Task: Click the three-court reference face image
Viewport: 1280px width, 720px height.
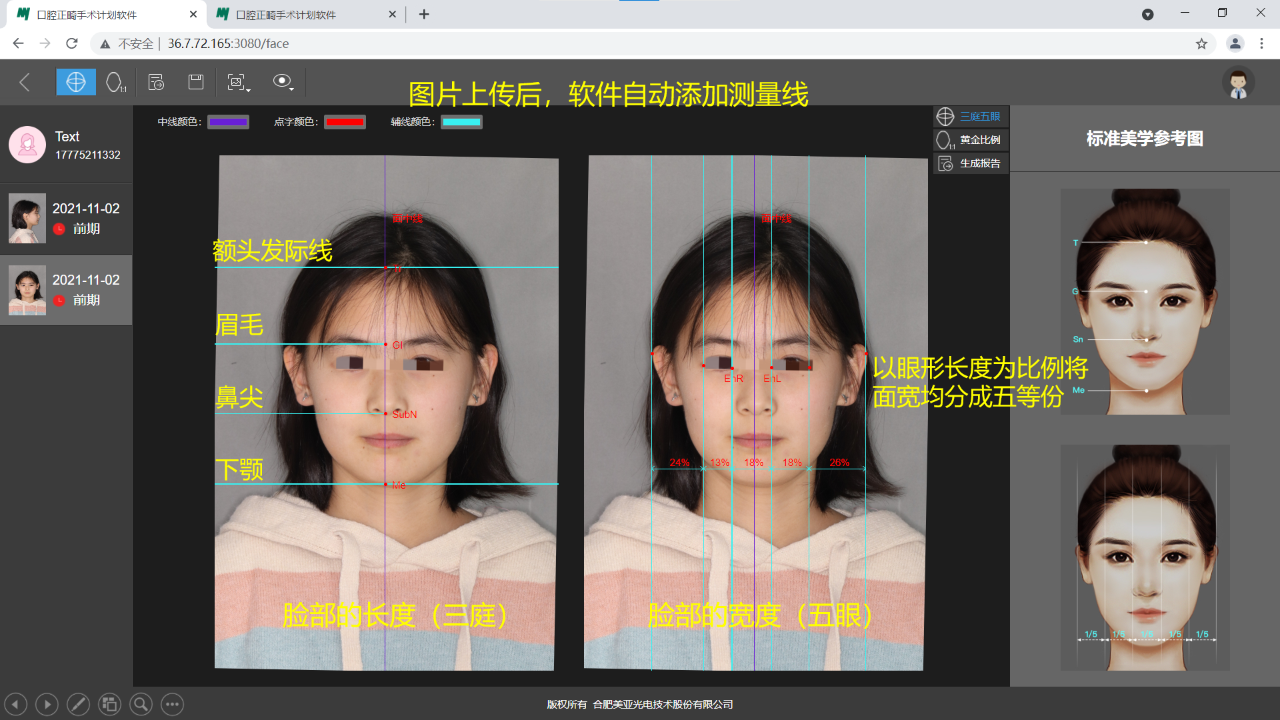Action: [x=1145, y=301]
